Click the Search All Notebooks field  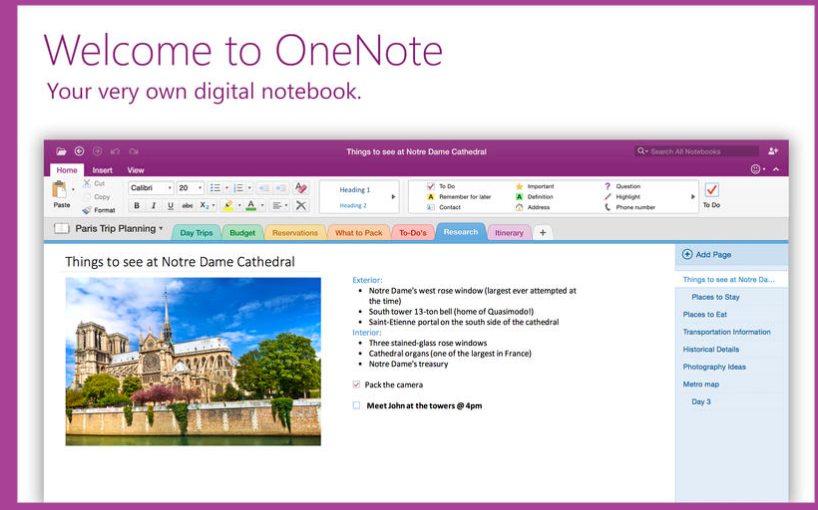tap(696, 151)
